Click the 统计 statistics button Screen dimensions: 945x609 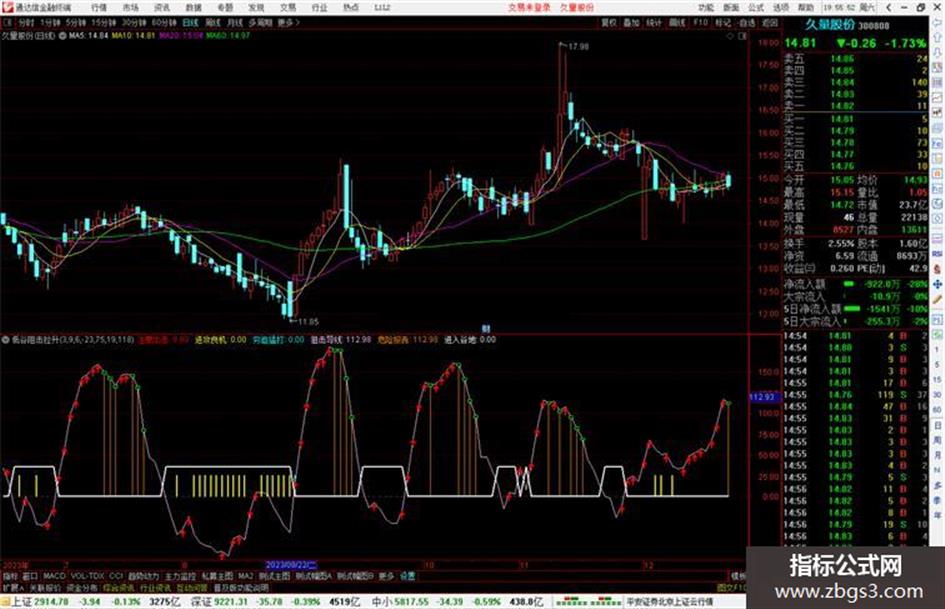[654, 22]
